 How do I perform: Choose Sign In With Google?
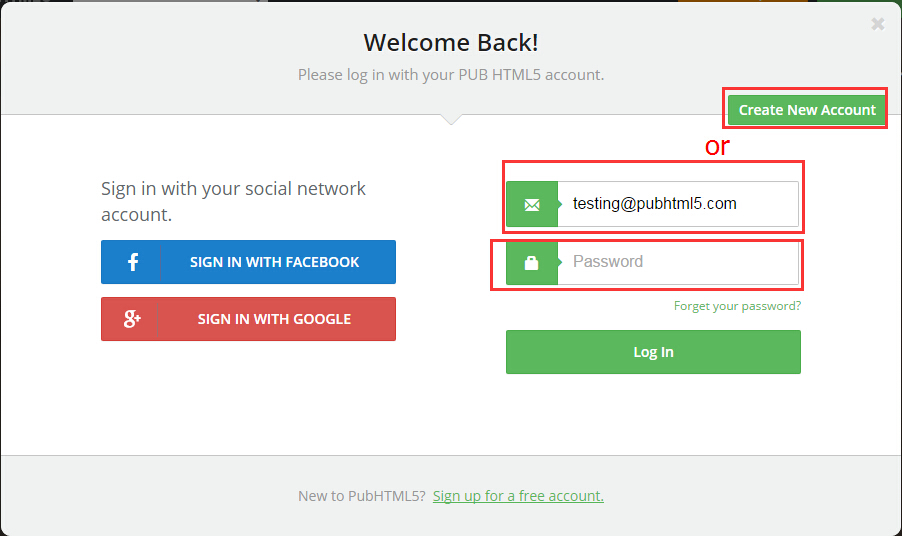(274, 319)
